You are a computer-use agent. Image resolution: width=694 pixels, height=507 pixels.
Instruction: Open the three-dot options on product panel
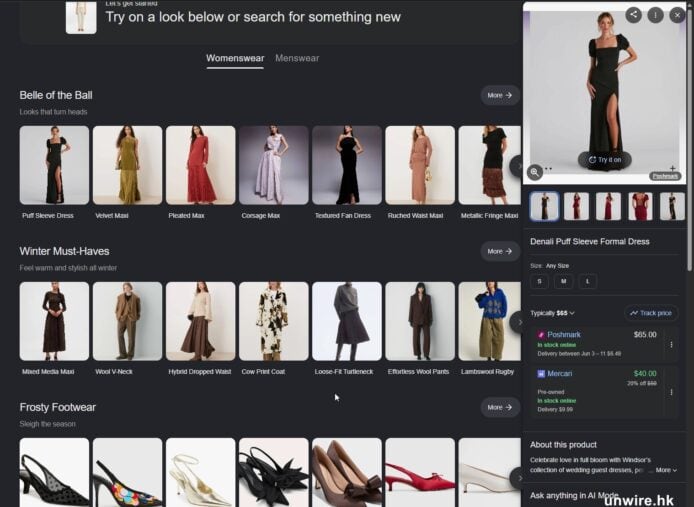click(x=655, y=15)
